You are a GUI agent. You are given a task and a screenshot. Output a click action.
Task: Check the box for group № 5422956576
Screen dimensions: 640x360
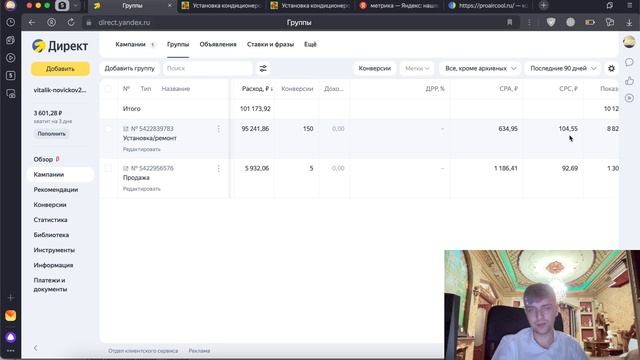(108, 169)
